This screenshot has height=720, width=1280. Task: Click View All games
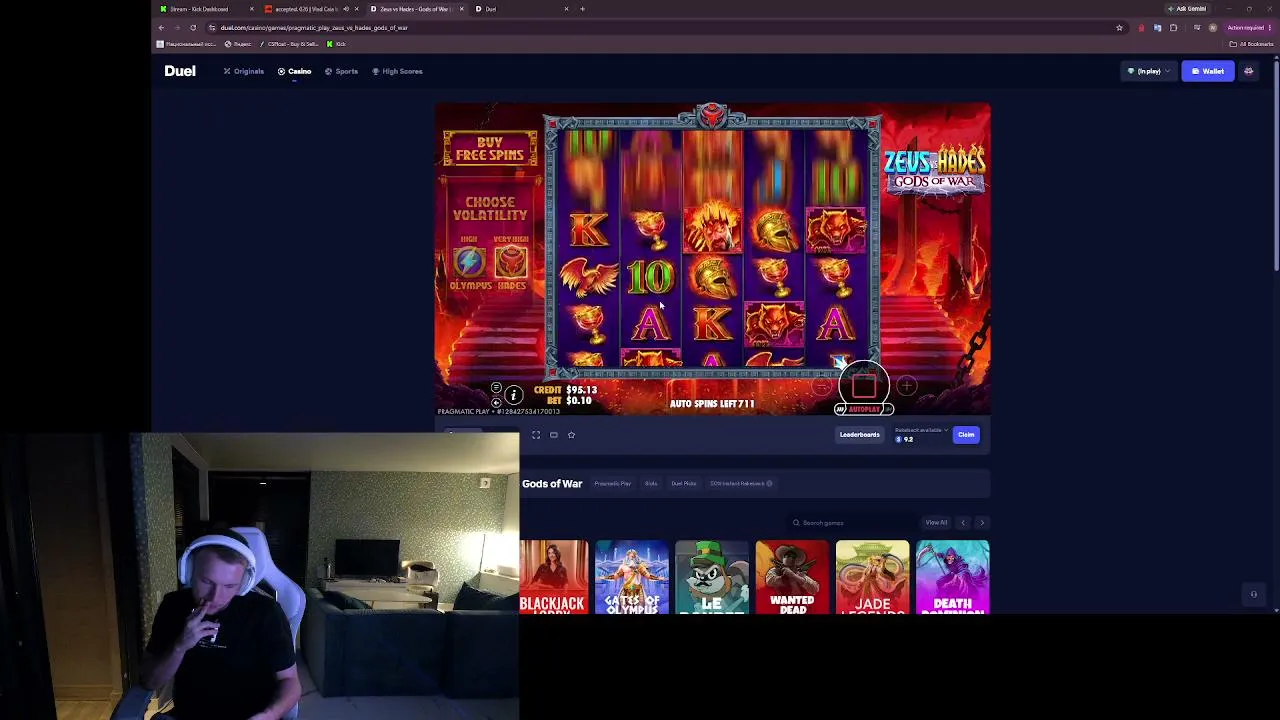pyautogui.click(x=936, y=523)
